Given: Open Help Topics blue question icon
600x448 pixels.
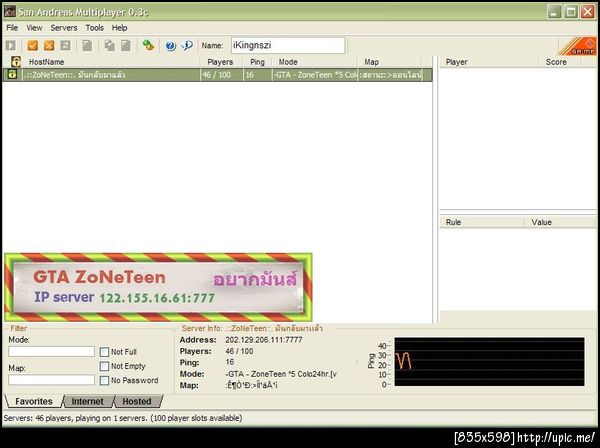Looking at the screenshot, I should [x=171, y=46].
